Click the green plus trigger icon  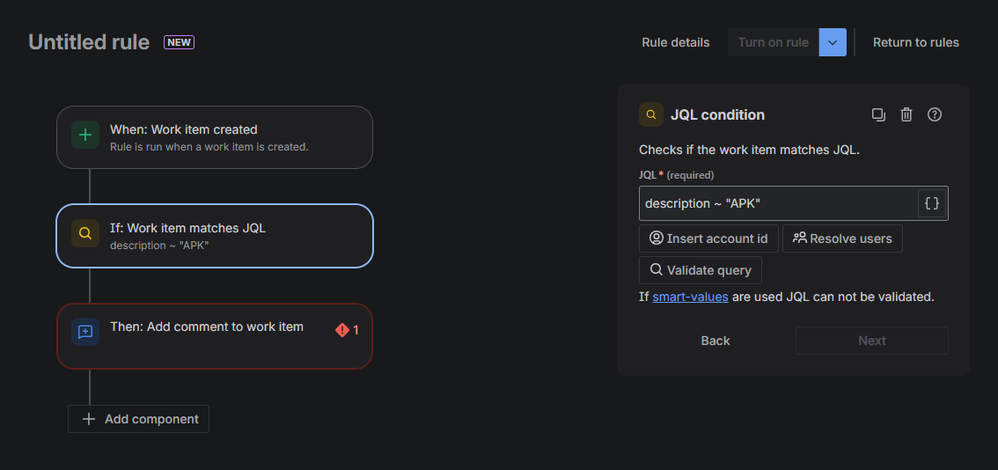pyautogui.click(x=85, y=135)
